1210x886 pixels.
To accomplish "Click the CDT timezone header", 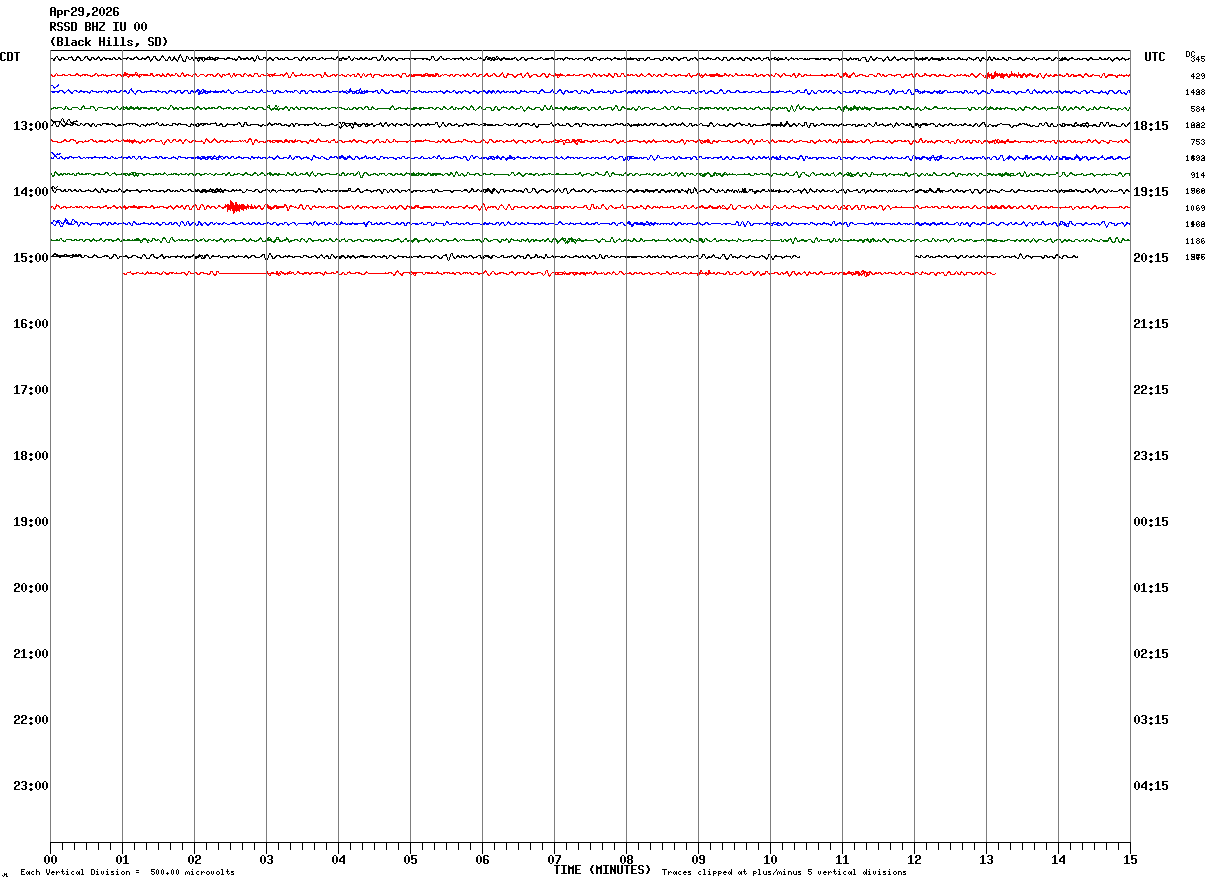I will point(10,57).
